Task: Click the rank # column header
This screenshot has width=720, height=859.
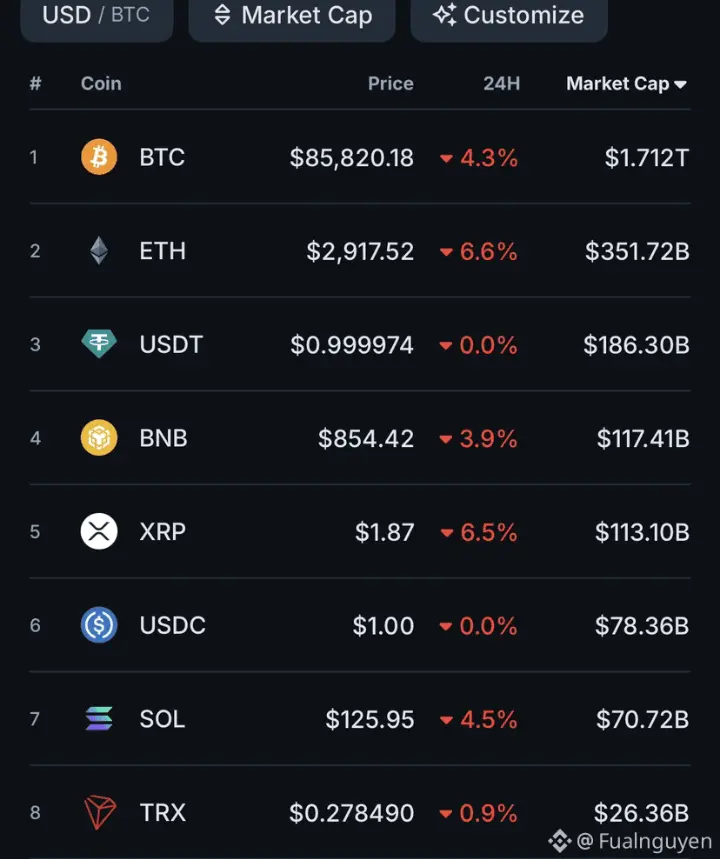Action: (36, 83)
